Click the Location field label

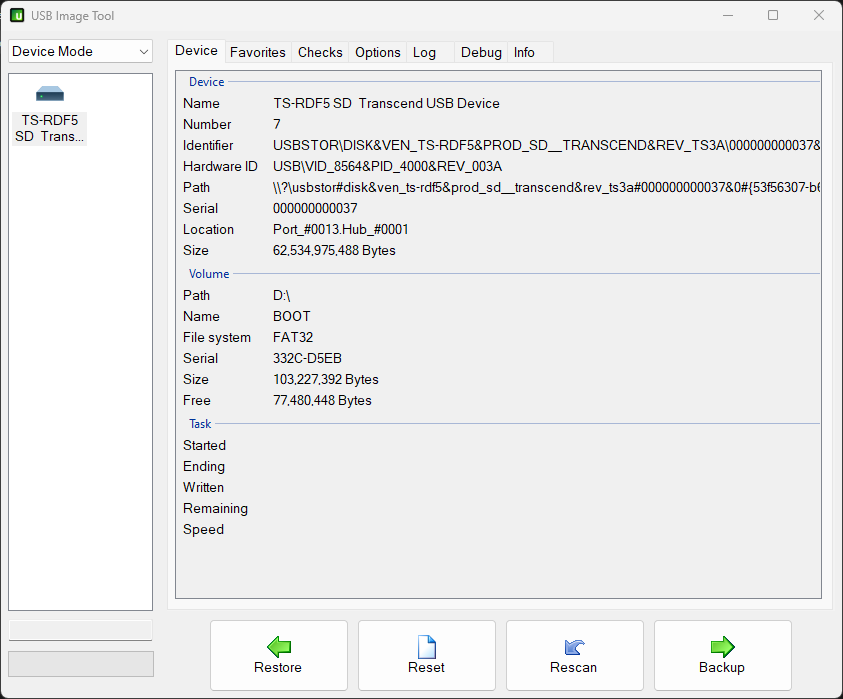click(208, 229)
